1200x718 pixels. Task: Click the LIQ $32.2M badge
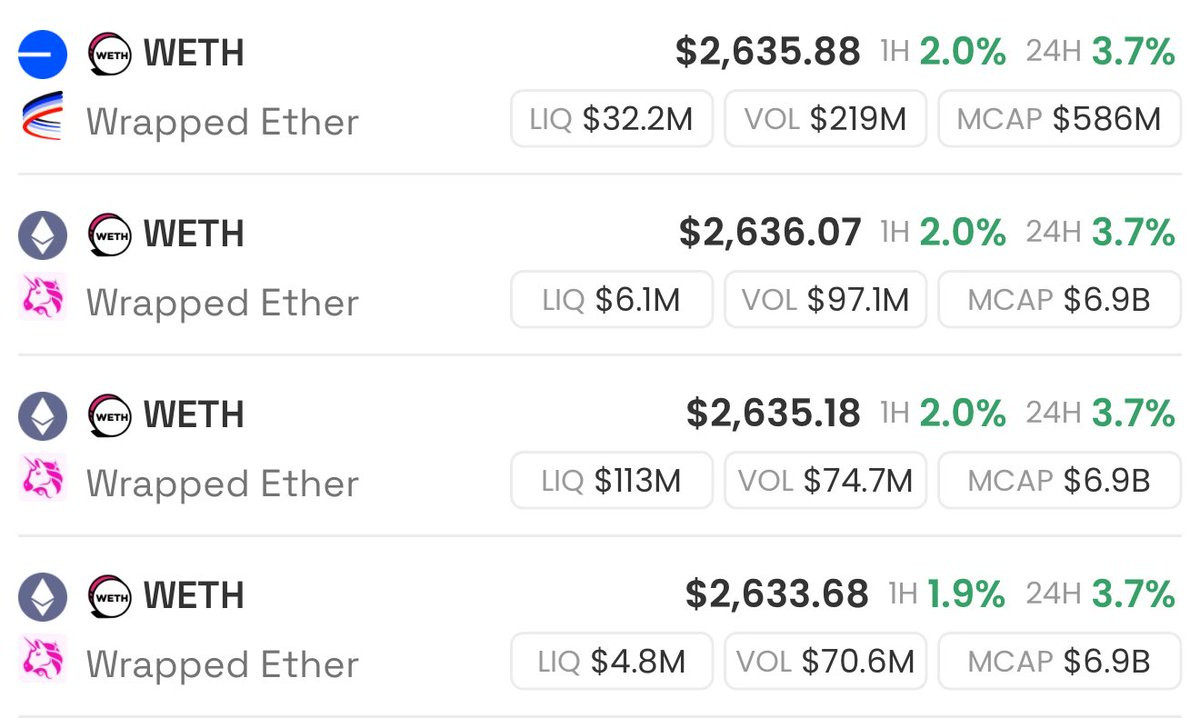pyautogui.click(x=611, y=119)
